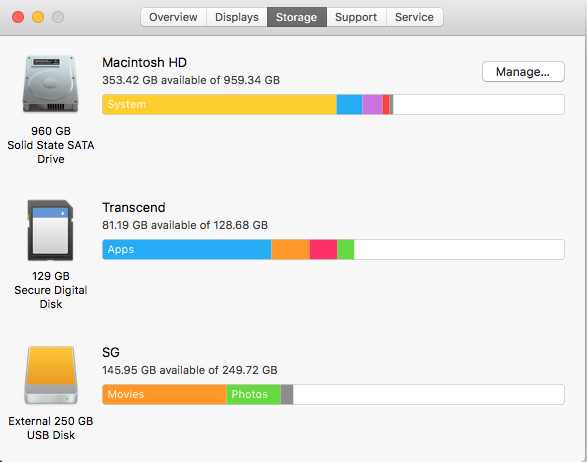The image size is (587, 462).
Task: Click the purple segment in Macintosh HD bar
Action: point(372,104)
